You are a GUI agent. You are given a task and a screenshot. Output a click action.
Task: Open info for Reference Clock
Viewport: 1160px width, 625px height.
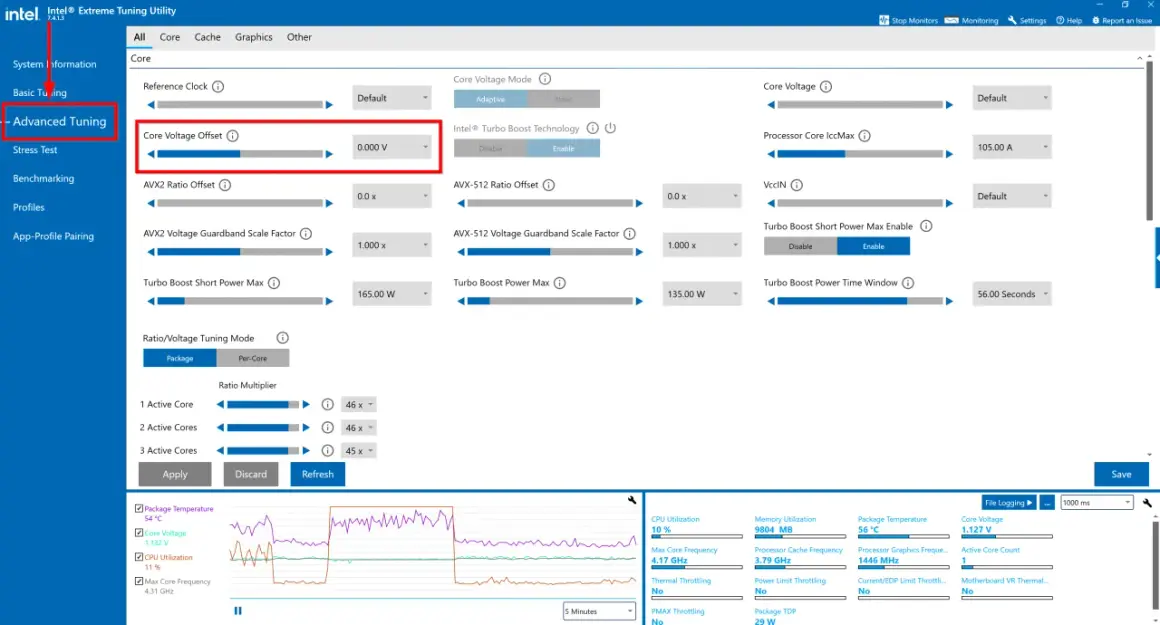[x=218, y=87]
